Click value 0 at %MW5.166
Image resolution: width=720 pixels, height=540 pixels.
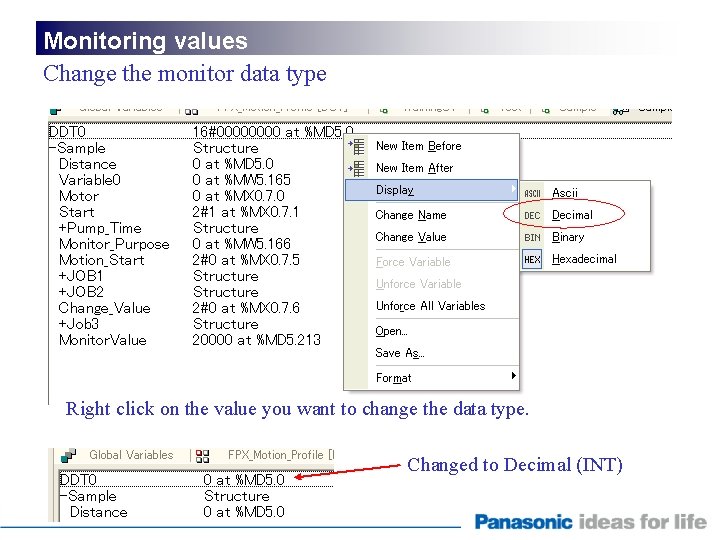pyautogui.click(x=242, y=244)
